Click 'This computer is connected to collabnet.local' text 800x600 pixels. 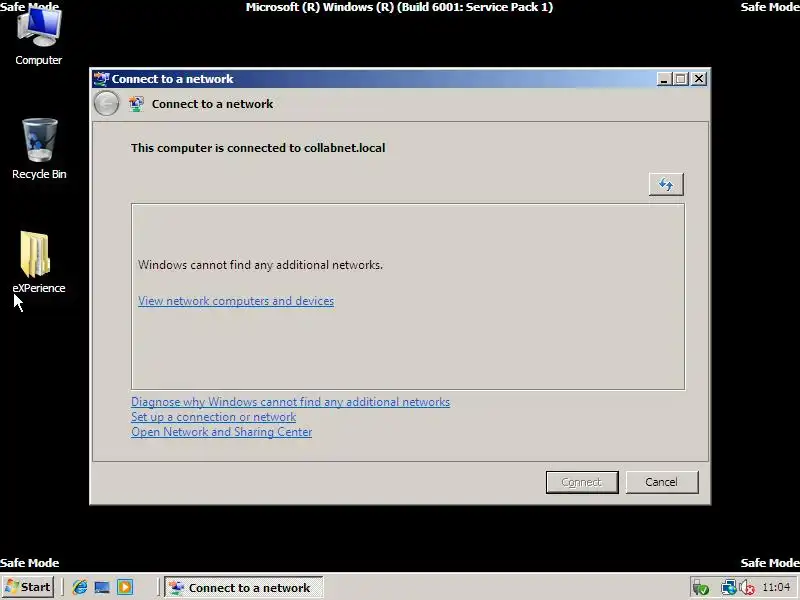pos(258,148)
